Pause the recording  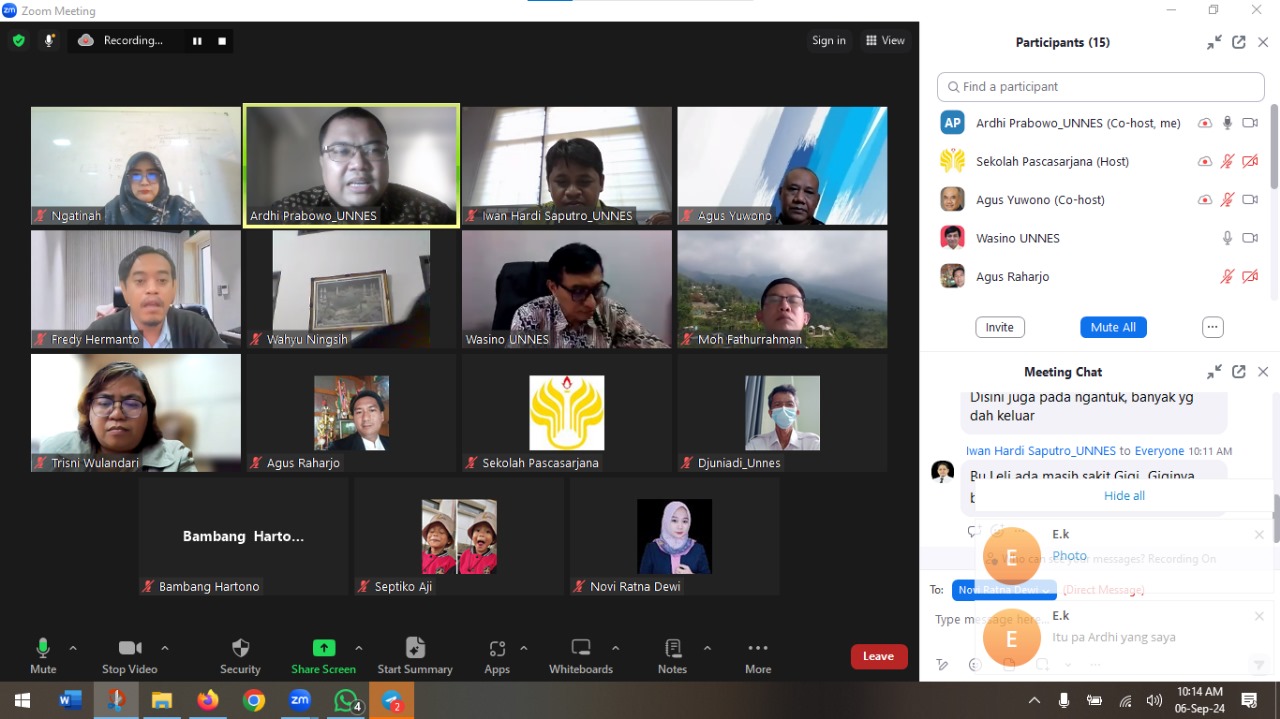click(x=197, y=41)
